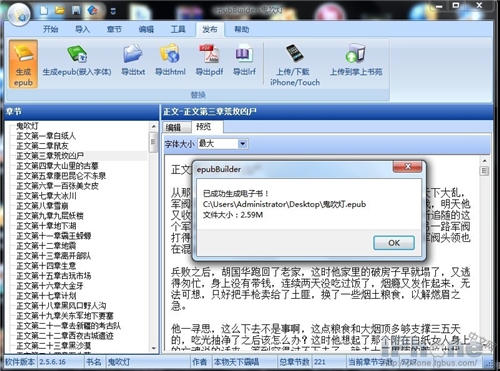This screenshot has height=371, width=500.
Task: Click the open folder quick-access icon
Action: (60, 10)
